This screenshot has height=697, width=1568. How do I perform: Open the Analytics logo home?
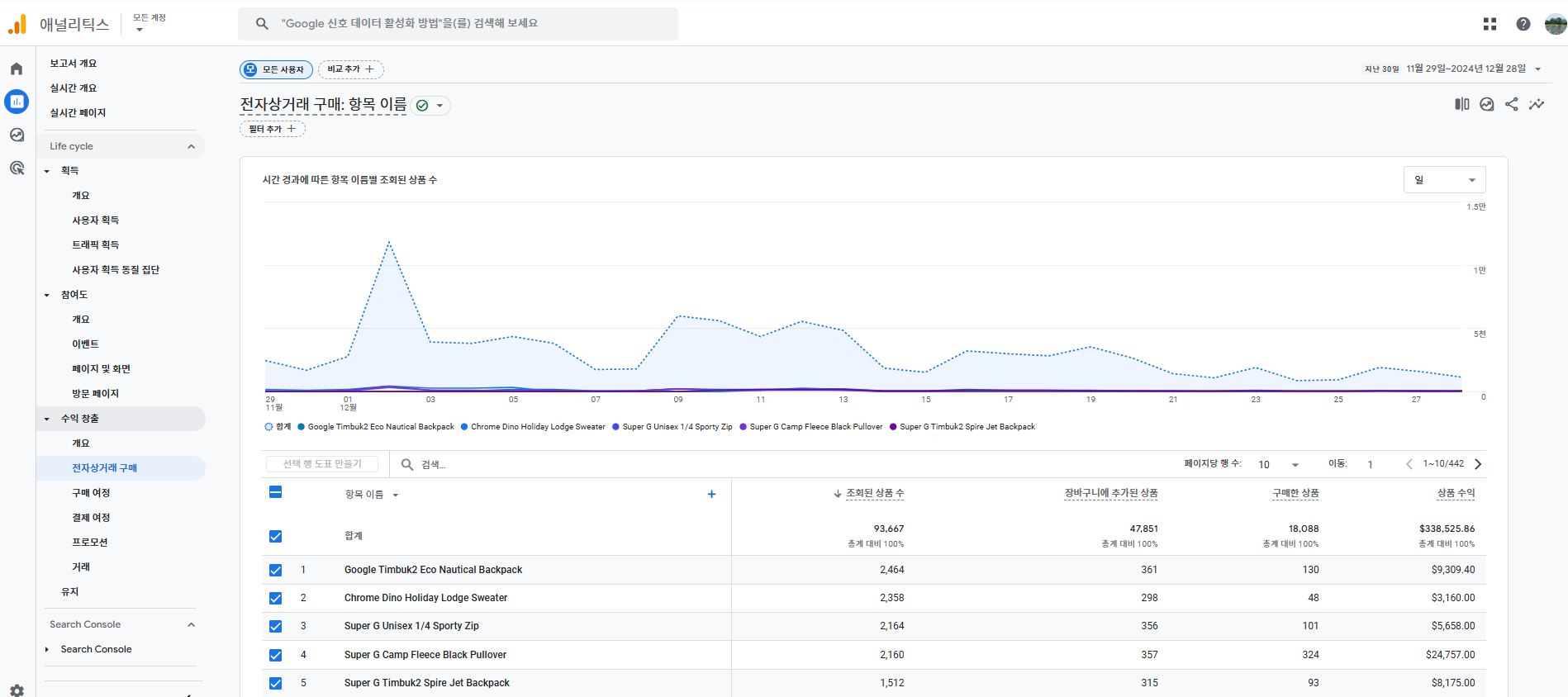click(x=17, y=25)
